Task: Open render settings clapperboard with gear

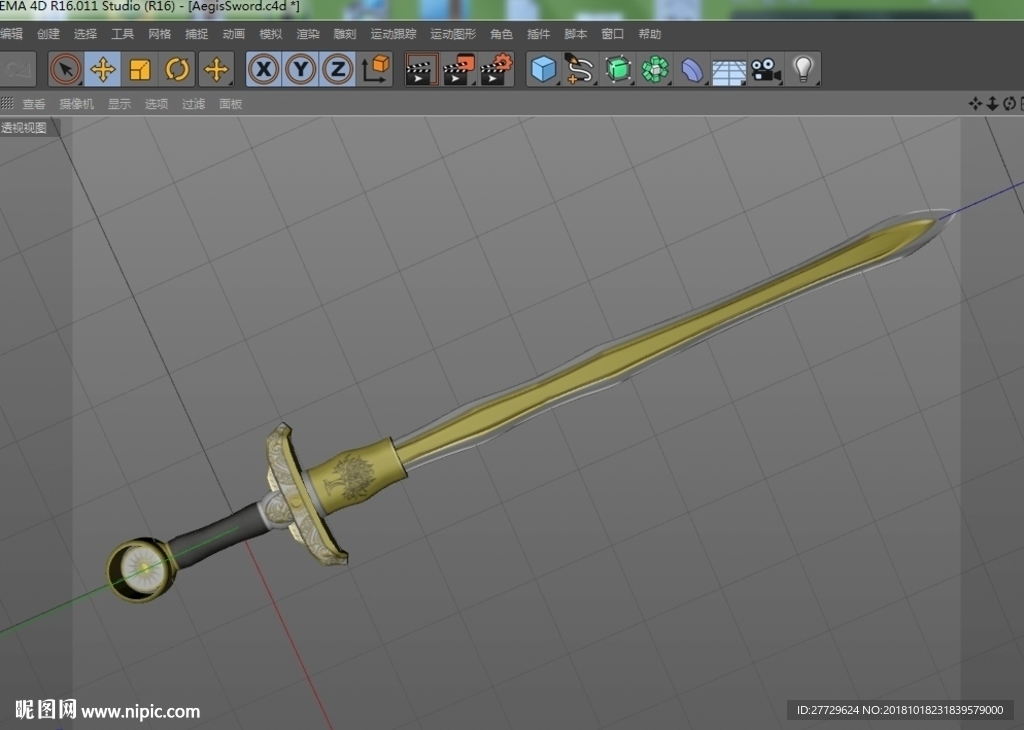Action: point(496,69)
